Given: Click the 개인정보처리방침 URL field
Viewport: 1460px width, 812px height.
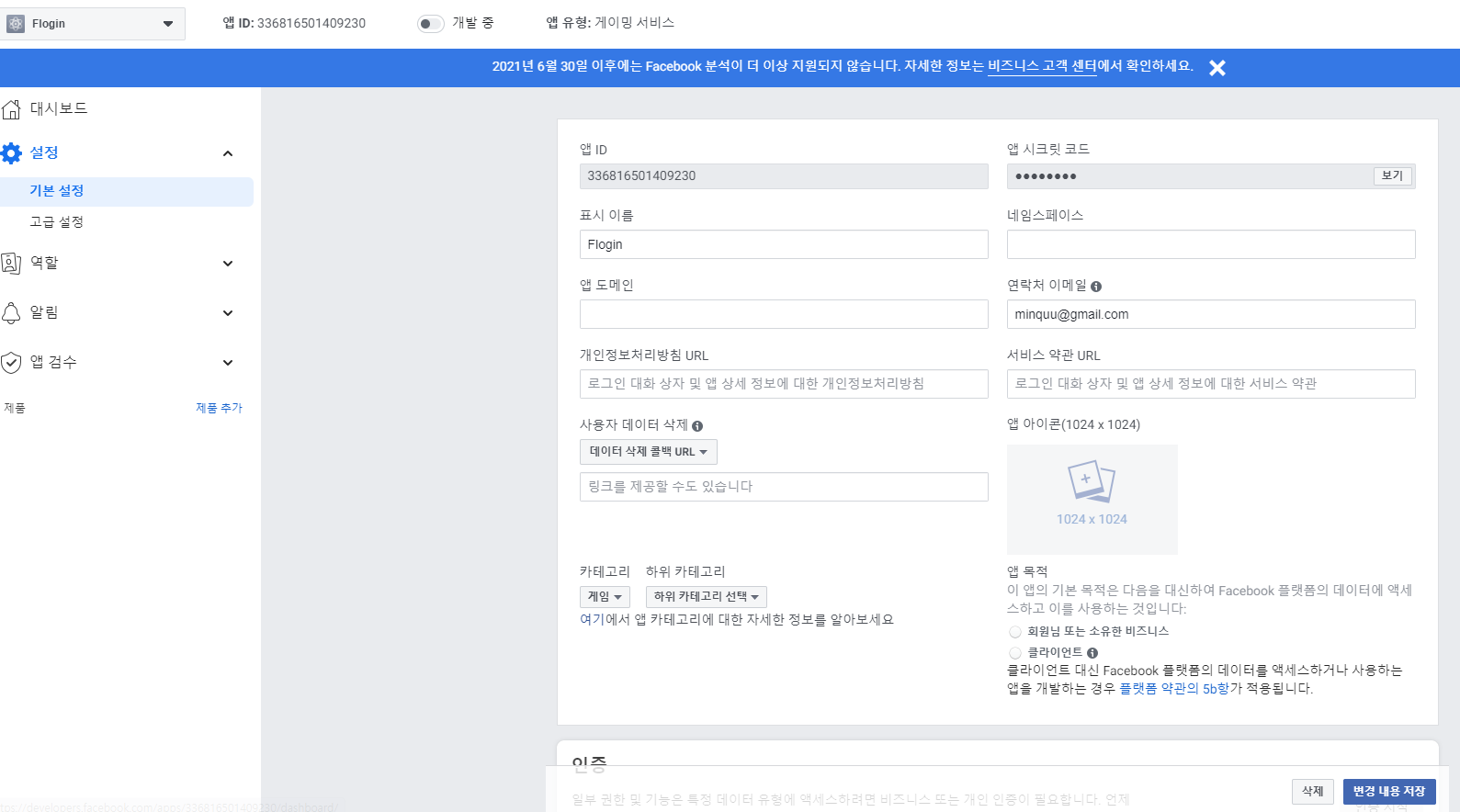Looking at the screenshot, I should click(x=784, y=384).
